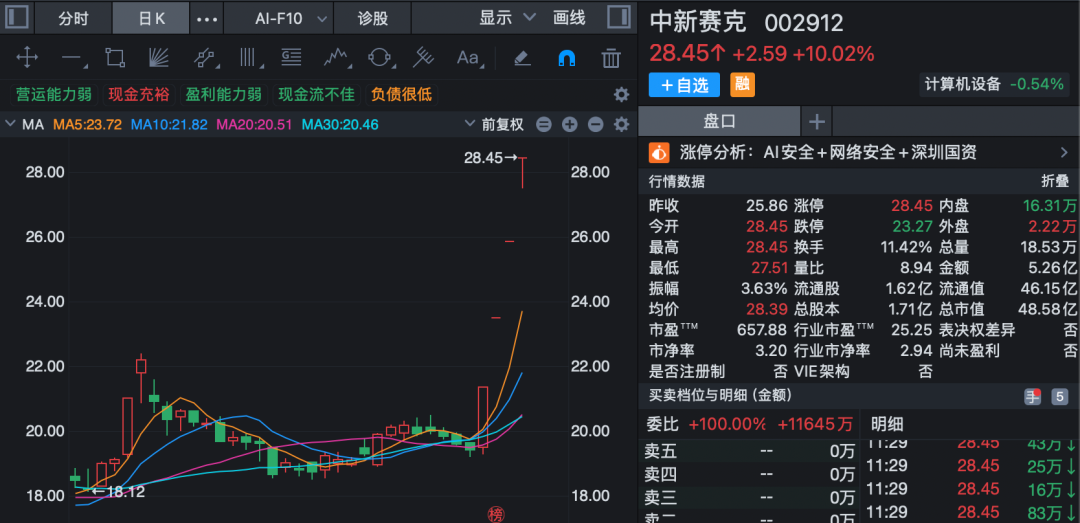Open the three-dots more periods menu

pos(207,19)
